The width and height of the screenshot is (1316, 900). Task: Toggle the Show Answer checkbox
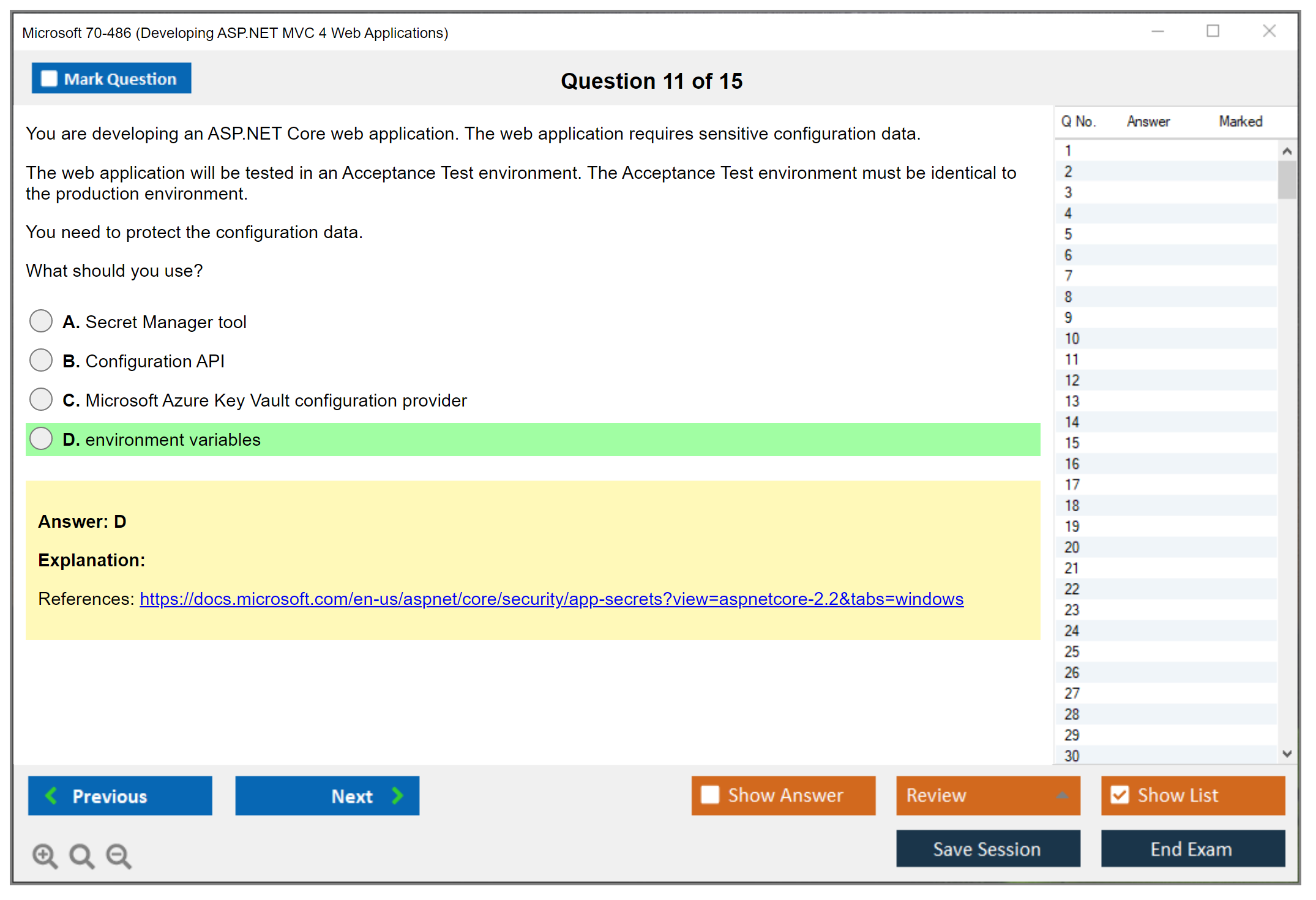[x=710, y=795]
